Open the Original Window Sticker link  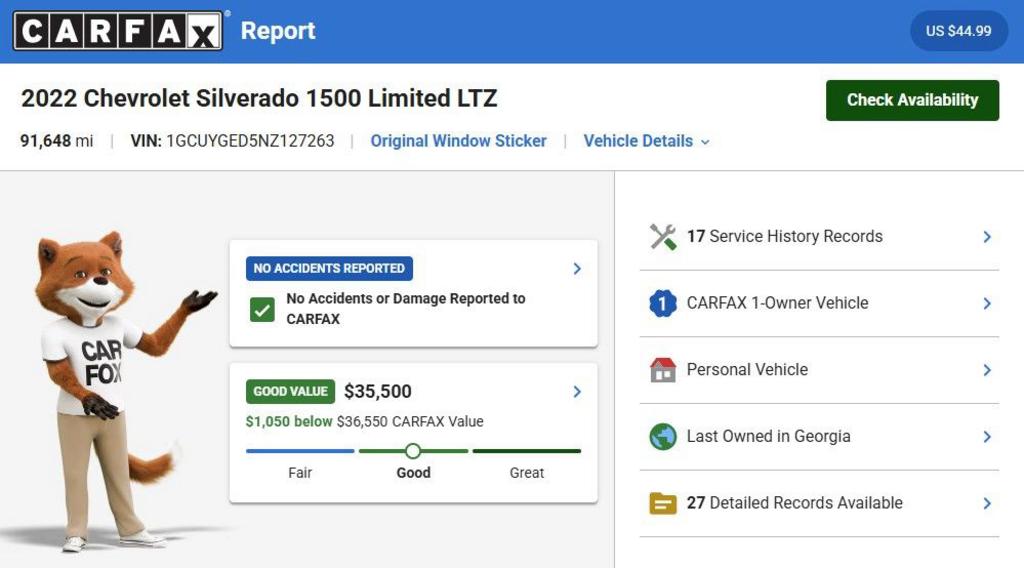point(458,141)
